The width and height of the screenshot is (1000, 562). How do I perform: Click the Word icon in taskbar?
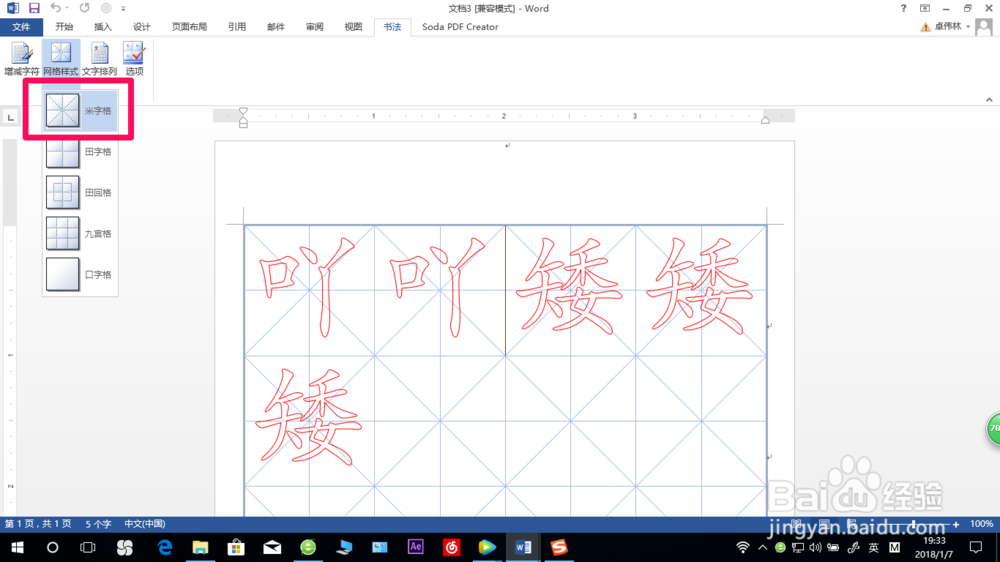click(523, 547)
